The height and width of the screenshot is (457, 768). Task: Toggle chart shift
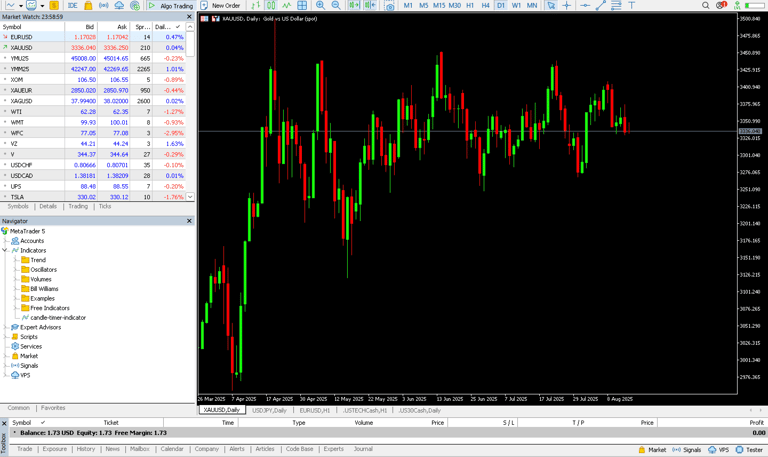(x=370, y=5)
